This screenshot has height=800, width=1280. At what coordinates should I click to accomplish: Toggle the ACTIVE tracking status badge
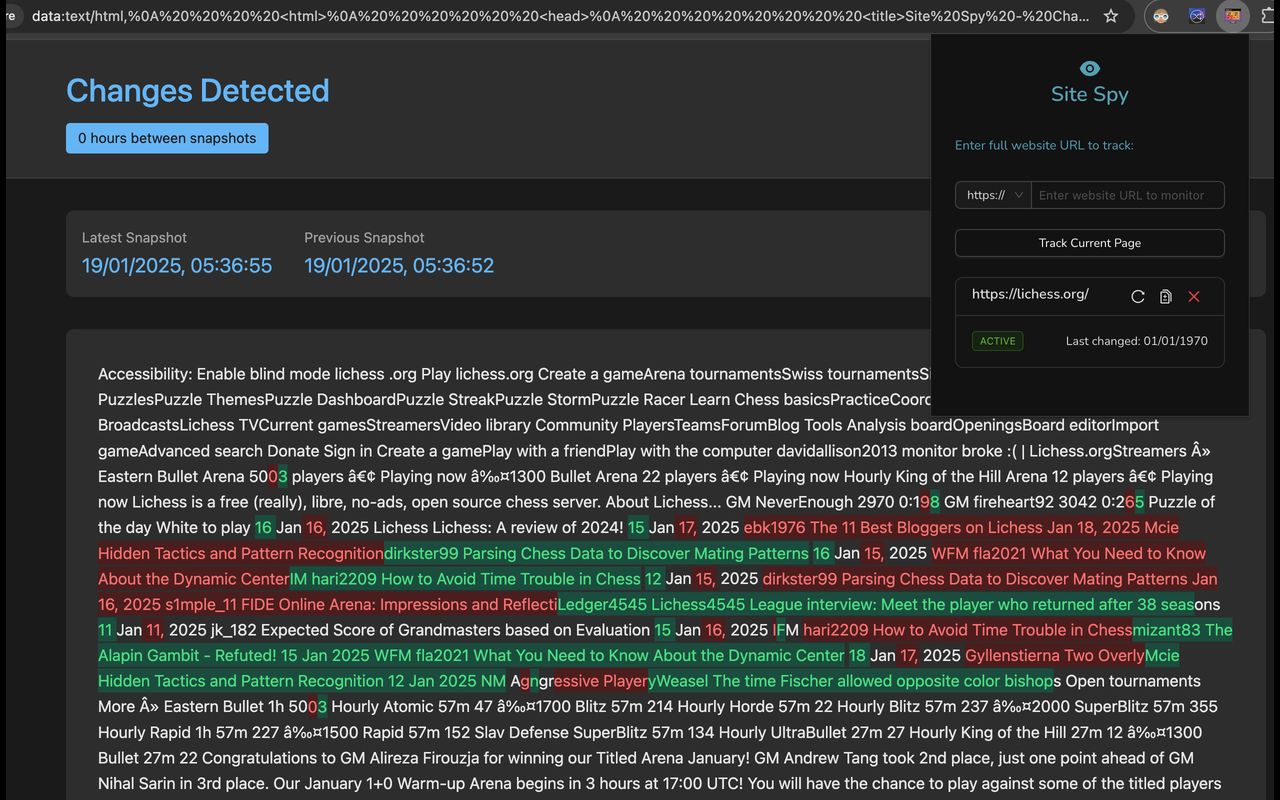coord(997,341)
